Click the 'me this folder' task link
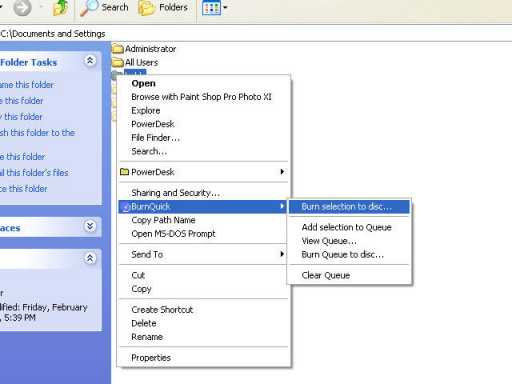 (27, 85)
